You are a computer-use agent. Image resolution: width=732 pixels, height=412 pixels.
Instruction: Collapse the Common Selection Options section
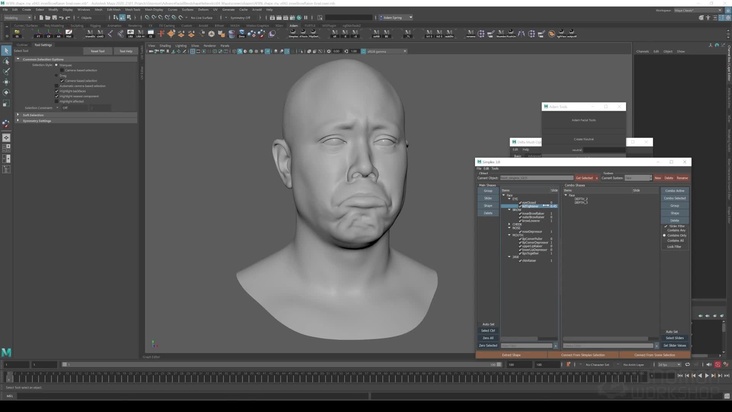click(18, 59)
